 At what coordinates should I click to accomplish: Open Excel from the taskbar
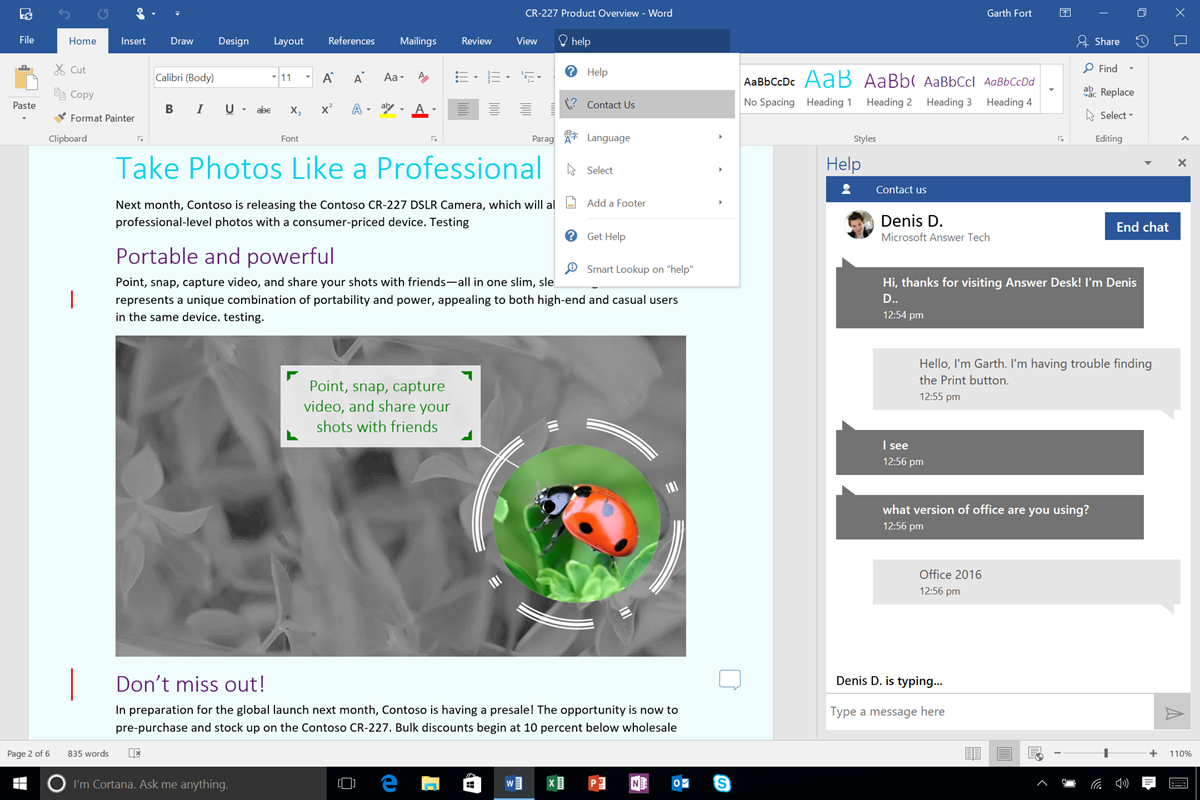(x=556, y=783)
